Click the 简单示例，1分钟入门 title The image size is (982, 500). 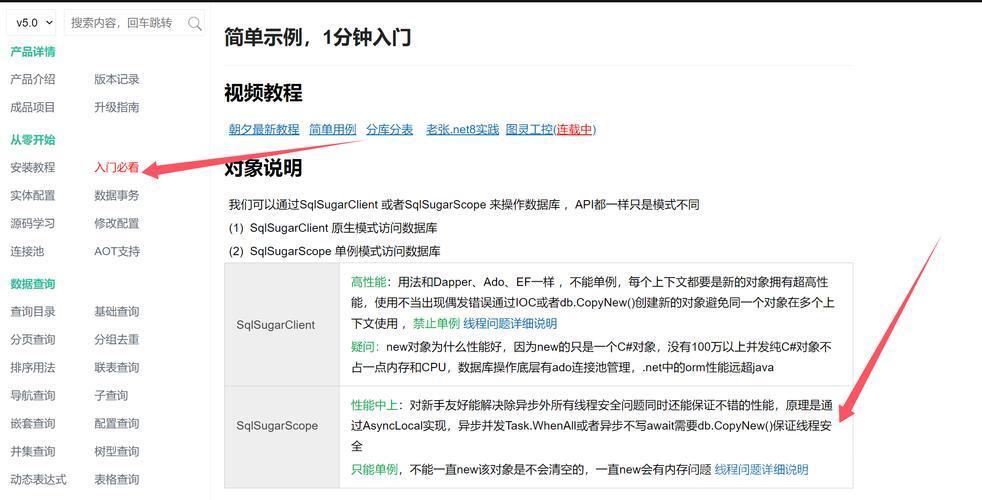(318, 38)
